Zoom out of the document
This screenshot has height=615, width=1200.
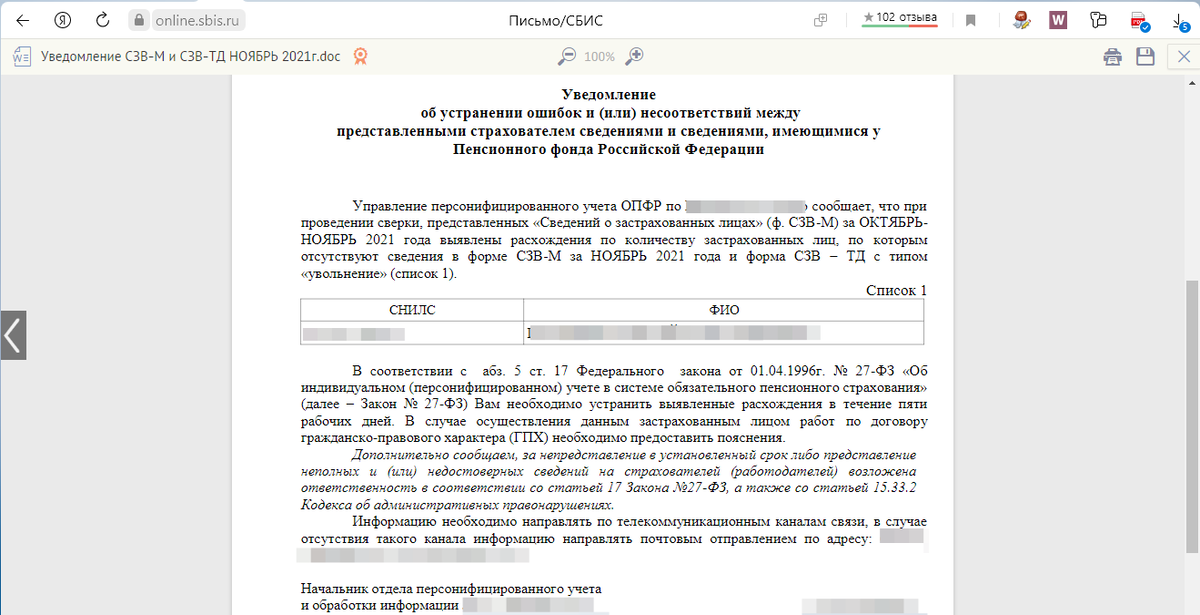click(565, 57)
